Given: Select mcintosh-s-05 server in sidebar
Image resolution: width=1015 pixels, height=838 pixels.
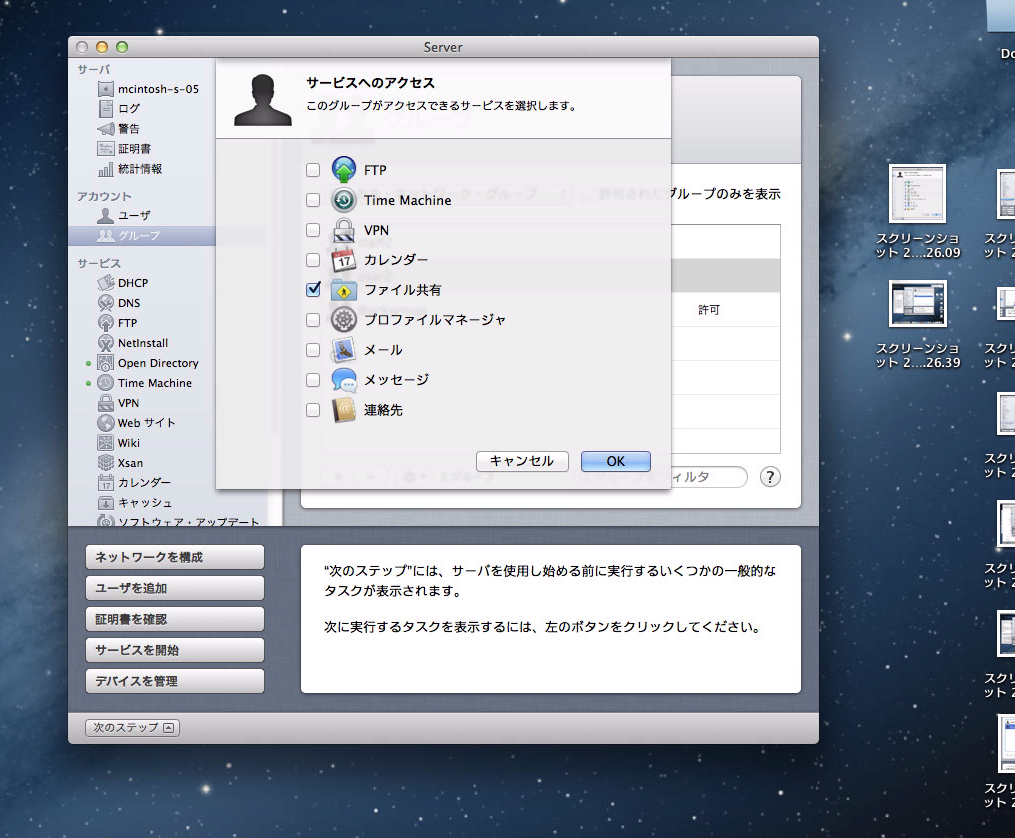Looking at the screenshot, I should [148, 89].
